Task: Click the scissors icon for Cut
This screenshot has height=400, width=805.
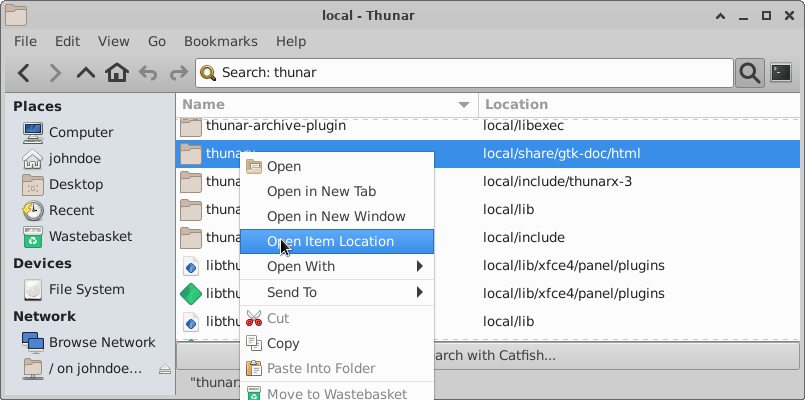Action: tap(254, 318)
